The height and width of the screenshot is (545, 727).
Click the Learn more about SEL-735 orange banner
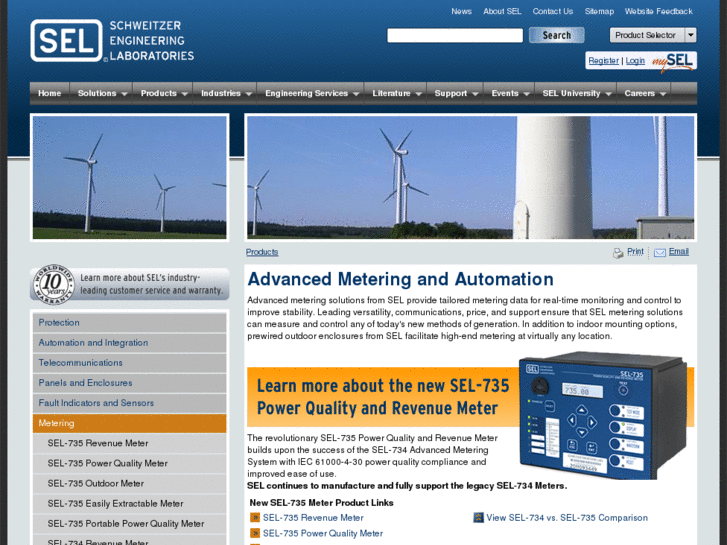coord(383,397)
